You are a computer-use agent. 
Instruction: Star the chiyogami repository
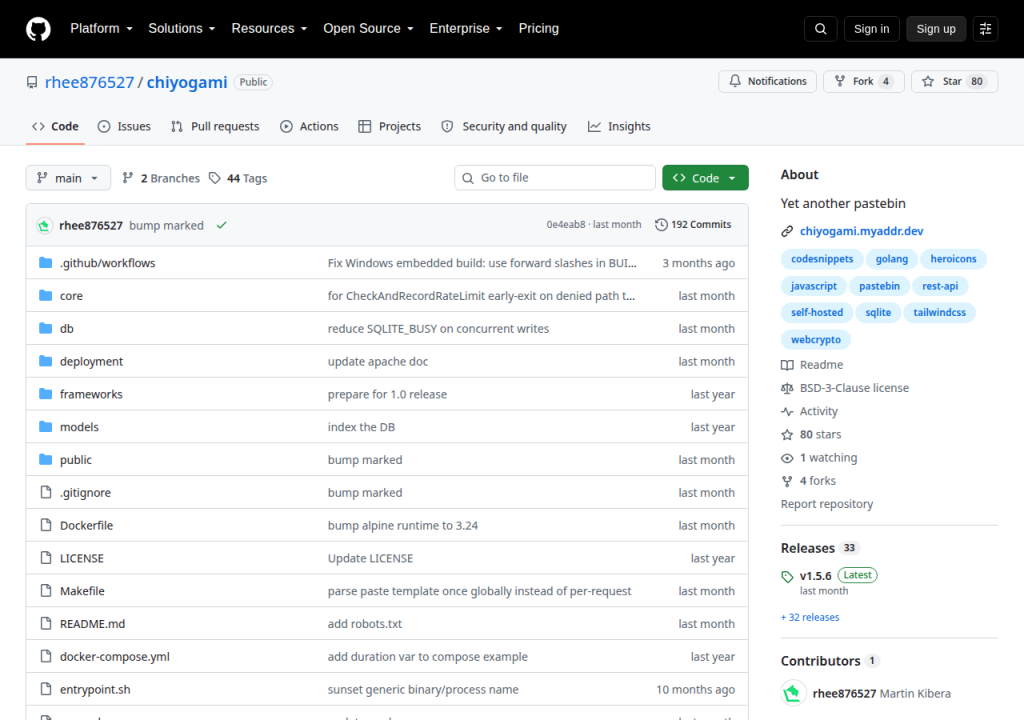[x=954, y=82]
